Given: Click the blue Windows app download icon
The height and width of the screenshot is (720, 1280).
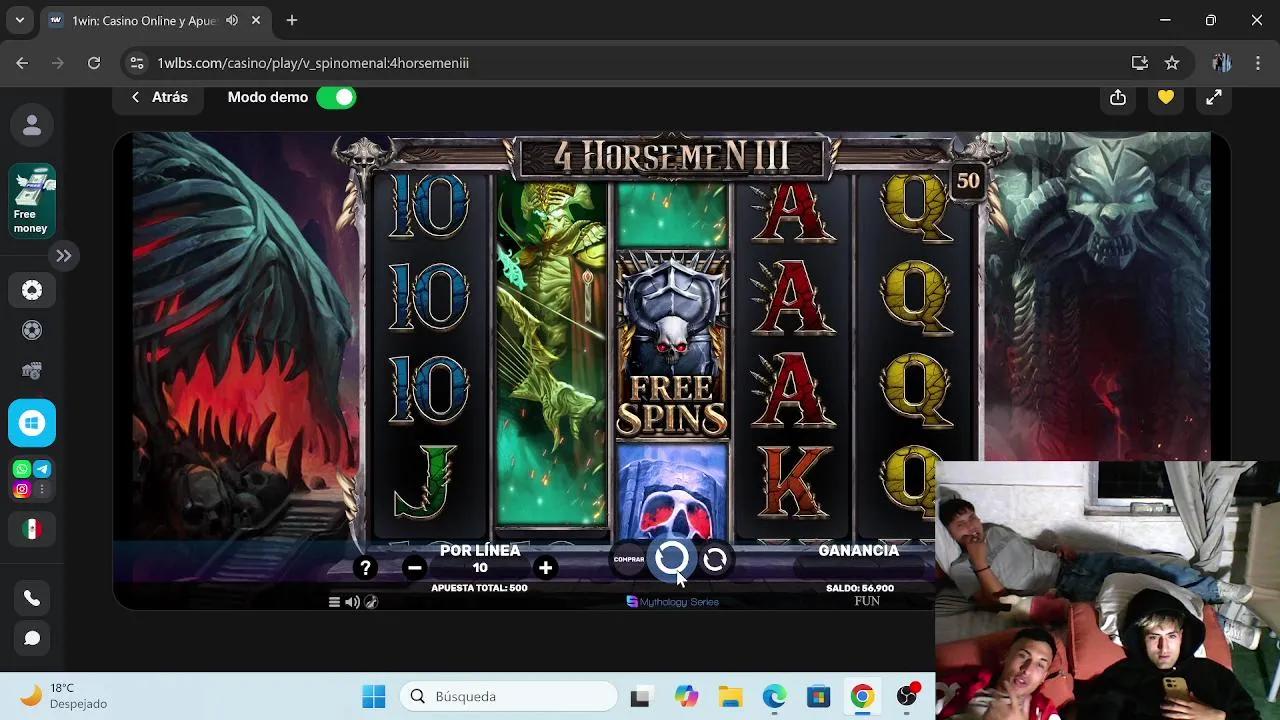Looking at the screenshot, I should point(32,423).
